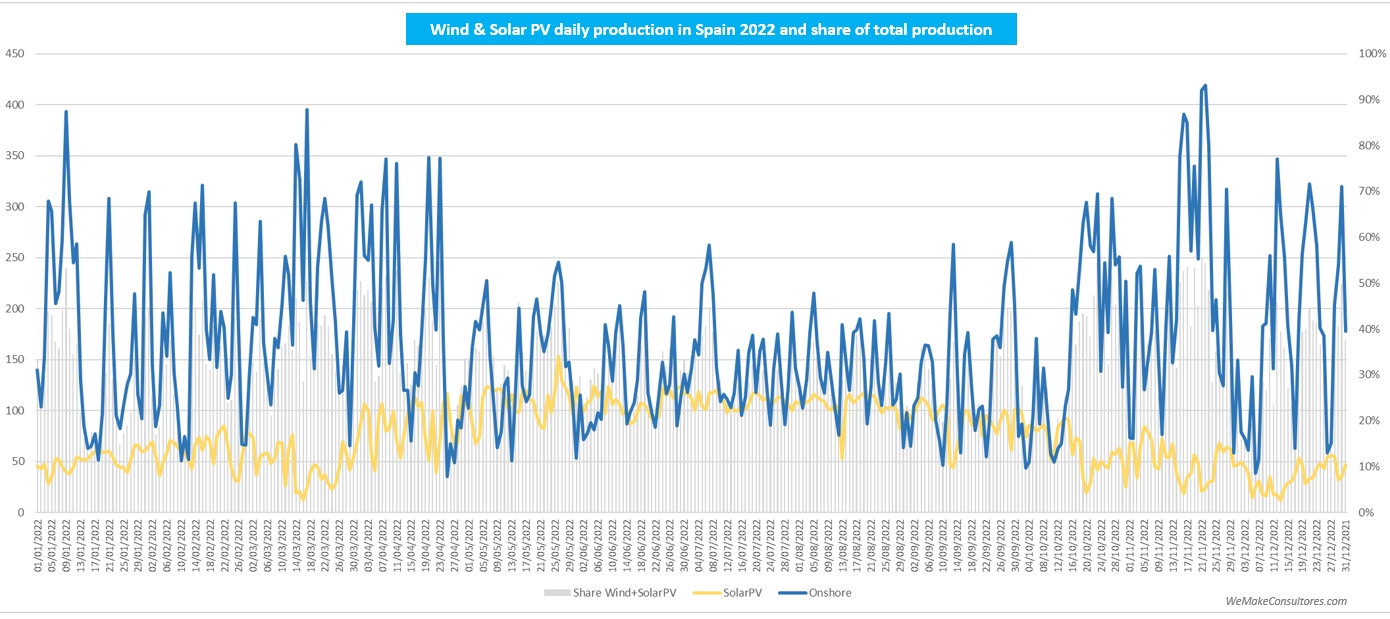1390x619 pixels.
Task: Click the 450 label on left axis
Action: pos(14,54)
